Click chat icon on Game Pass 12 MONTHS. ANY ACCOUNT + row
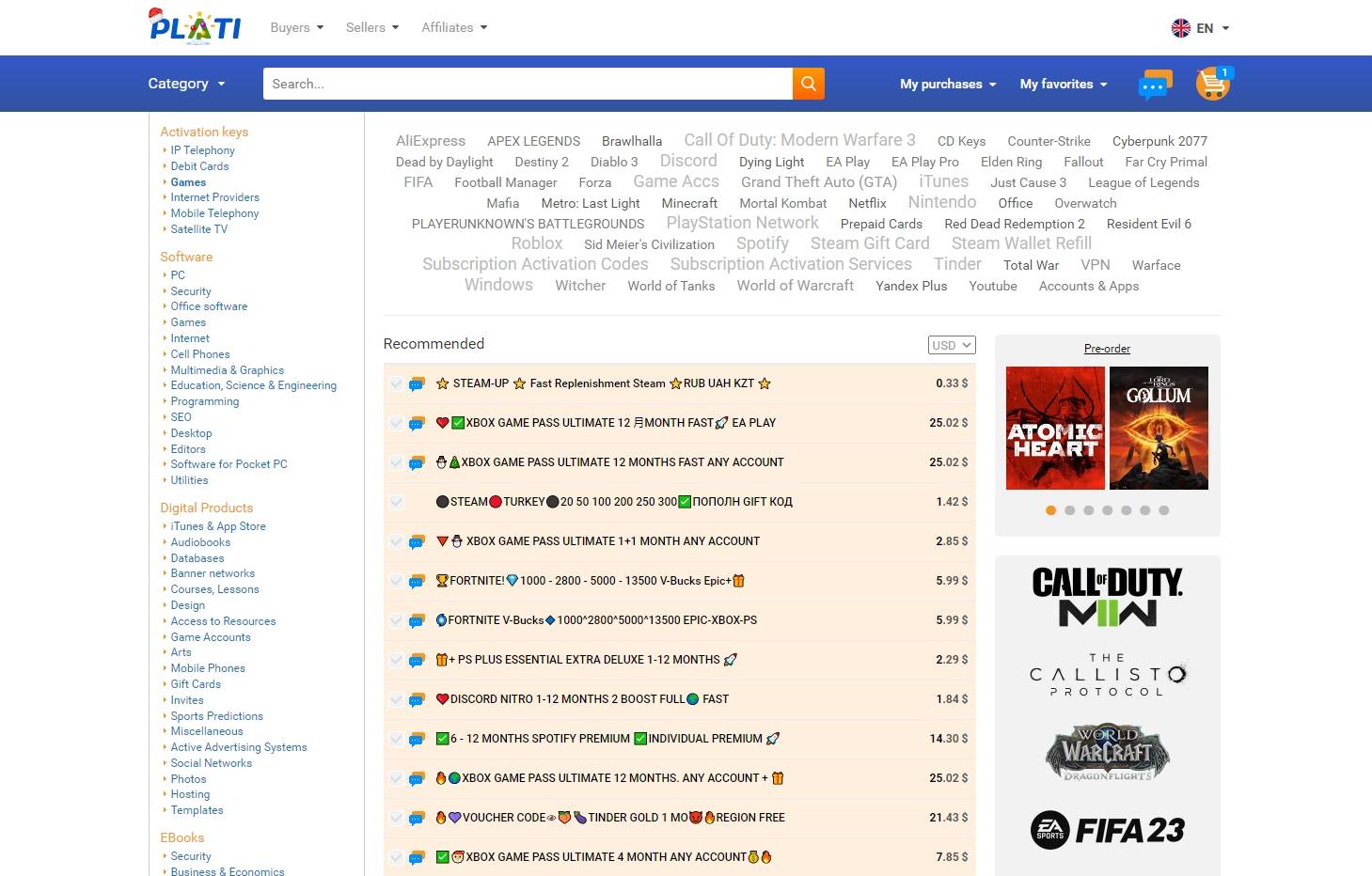This screenshot has height=876, width=1372. [417, 778]
